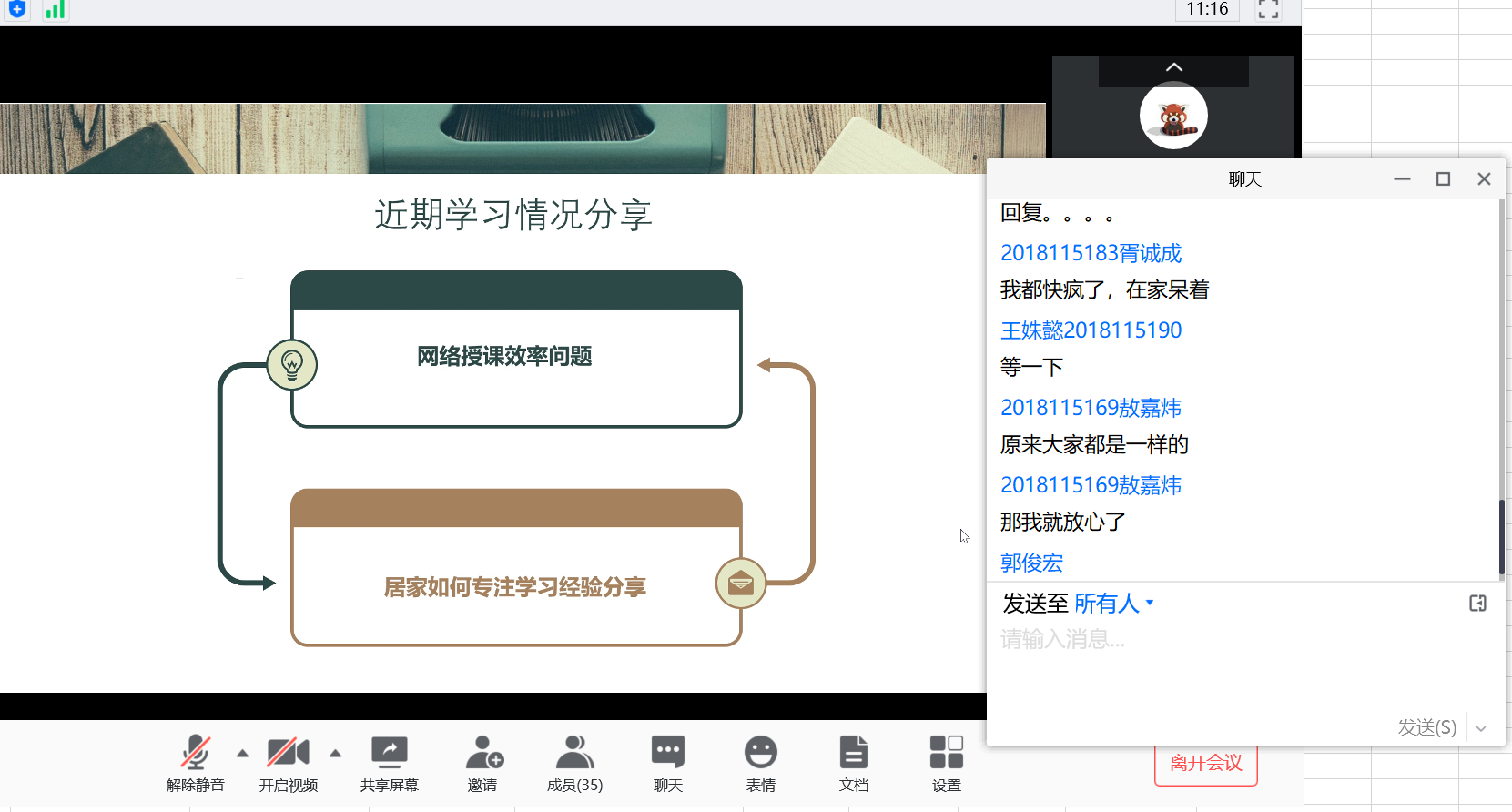1512x812 pixels.
Task: Open the 所有人 recipient dropdown
Action: pos(1113,604)
